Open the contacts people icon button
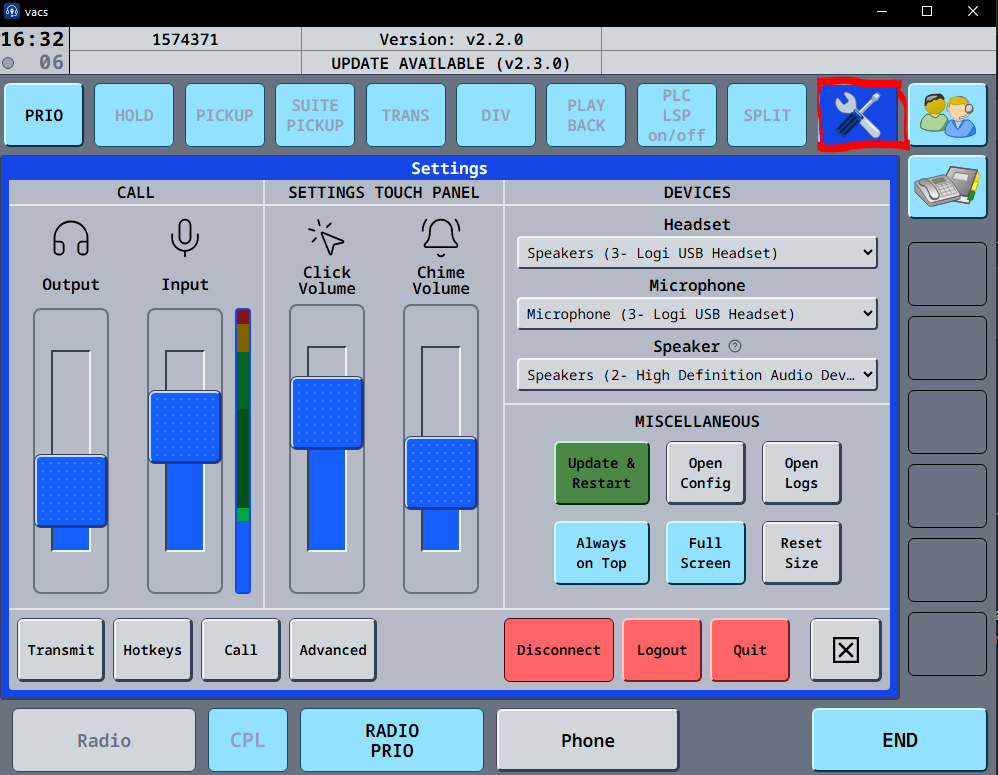Viewport: 998px width, 775px height. (x=947, y=115)
